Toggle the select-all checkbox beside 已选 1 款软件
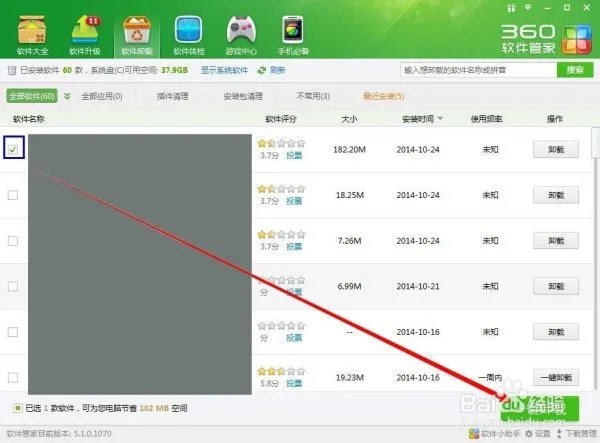Screen dimensions: 600x443 (17, 408)
